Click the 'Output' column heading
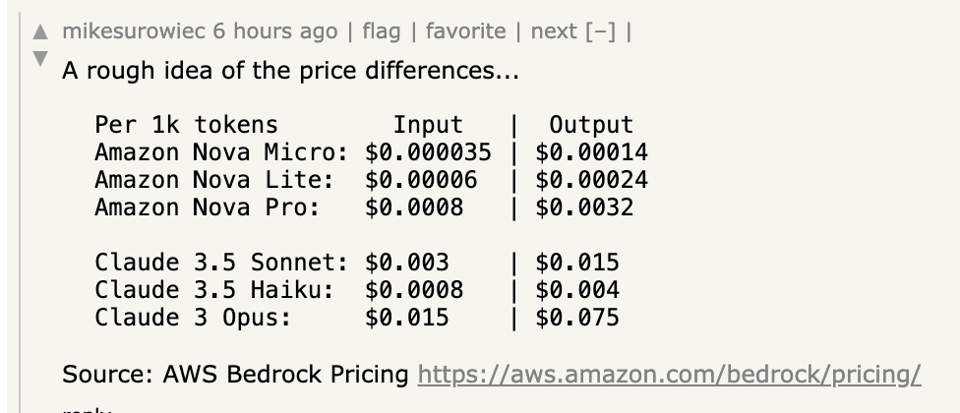The image size is (960, 413). [x=591, y=125]
